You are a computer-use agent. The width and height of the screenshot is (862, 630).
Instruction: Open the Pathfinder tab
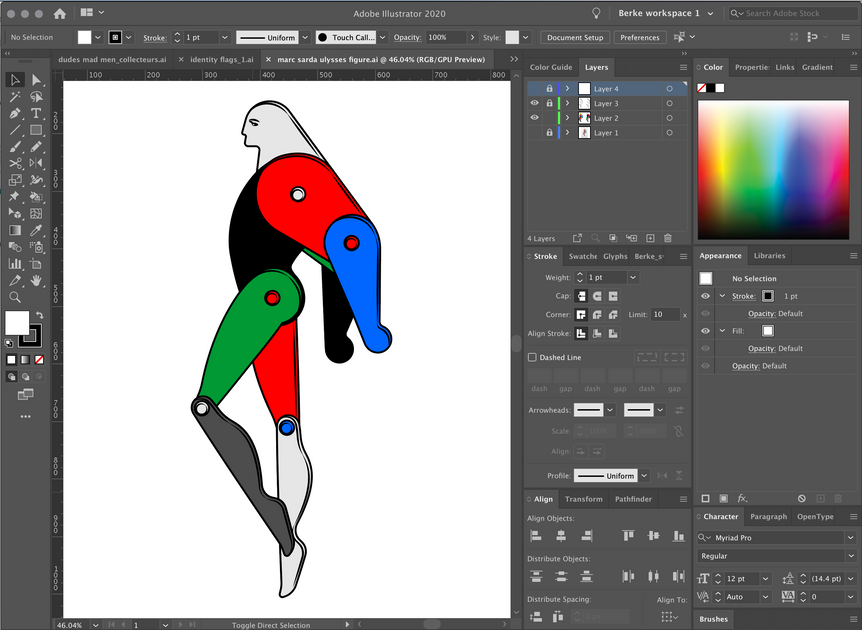coord(633,499)
